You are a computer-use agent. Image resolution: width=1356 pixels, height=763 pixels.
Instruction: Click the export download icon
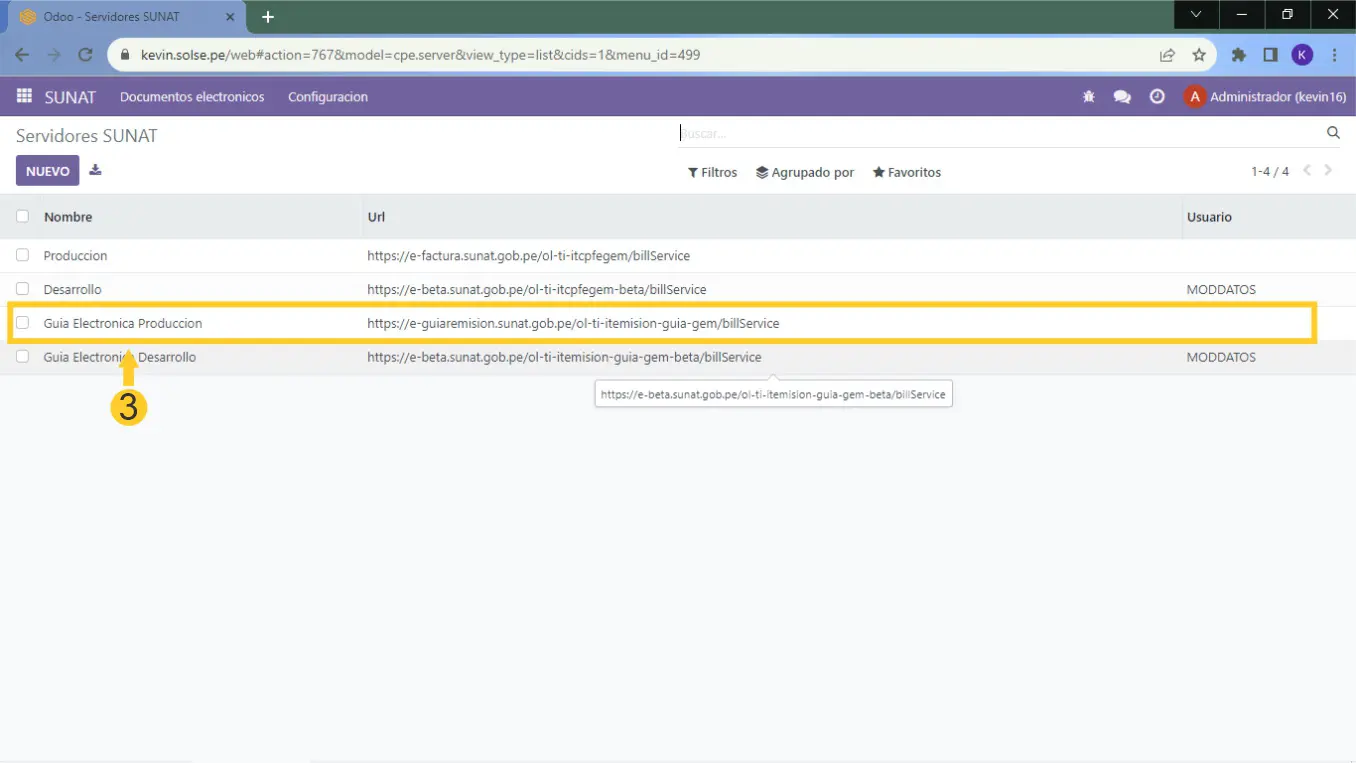click(x=96, y=170)
